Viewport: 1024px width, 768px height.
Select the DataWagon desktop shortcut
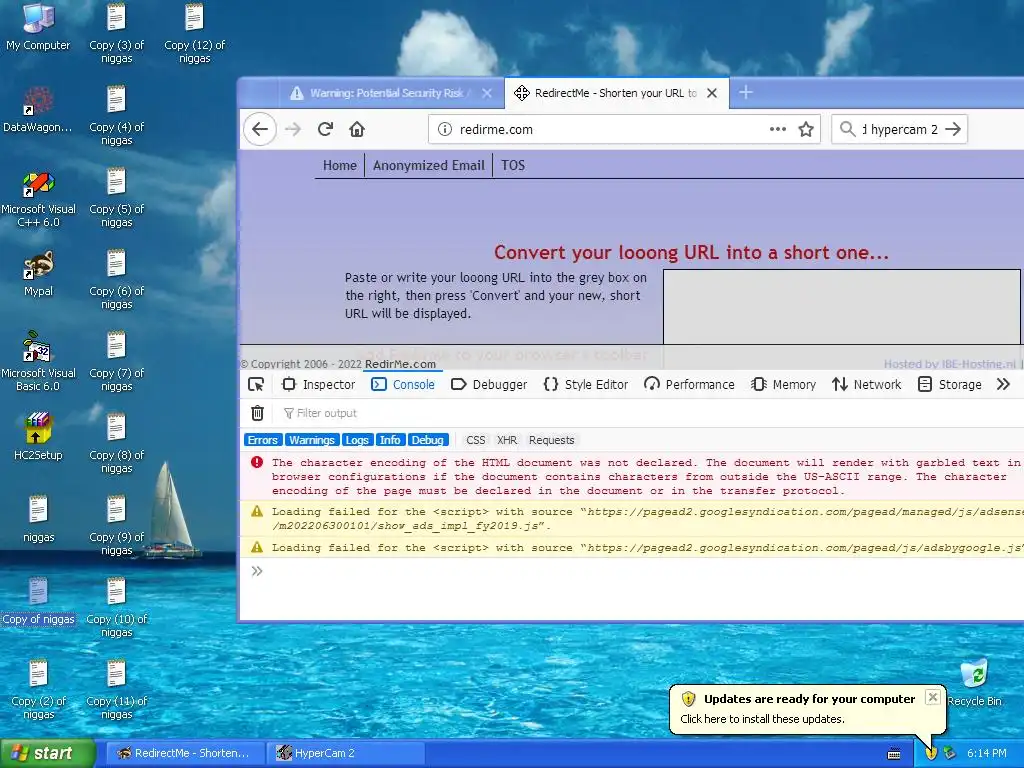pyautogui.click(x=38, y=110)
